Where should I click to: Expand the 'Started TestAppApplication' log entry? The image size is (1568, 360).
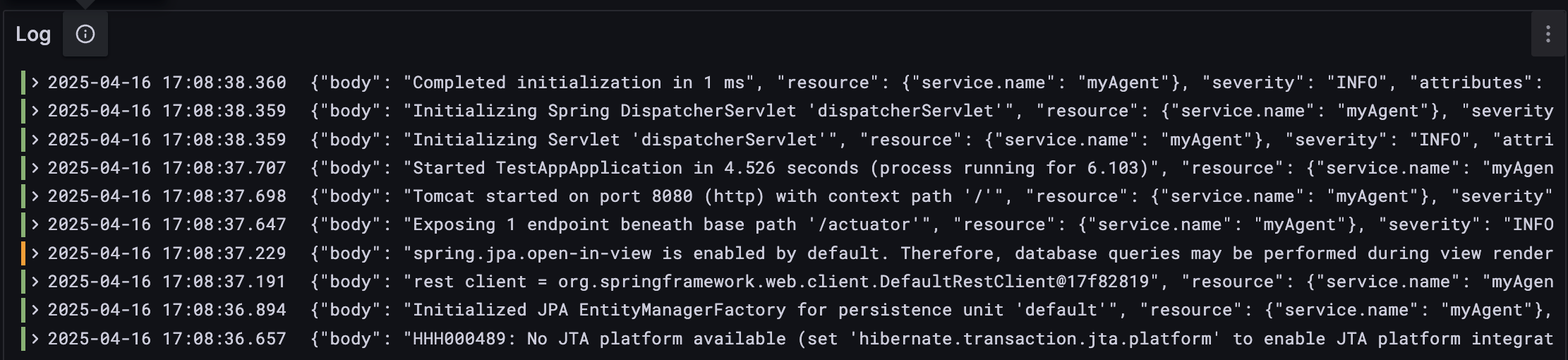pos(35,168)
